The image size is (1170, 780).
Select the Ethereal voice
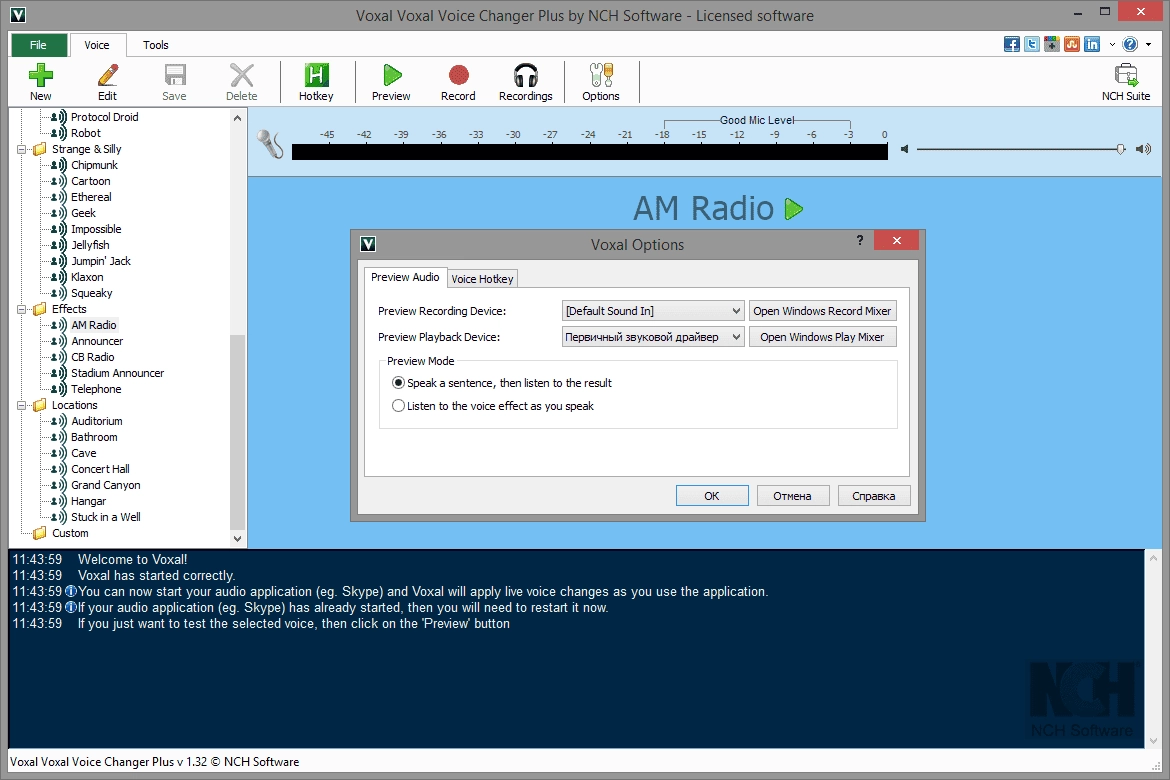(91, 197)
